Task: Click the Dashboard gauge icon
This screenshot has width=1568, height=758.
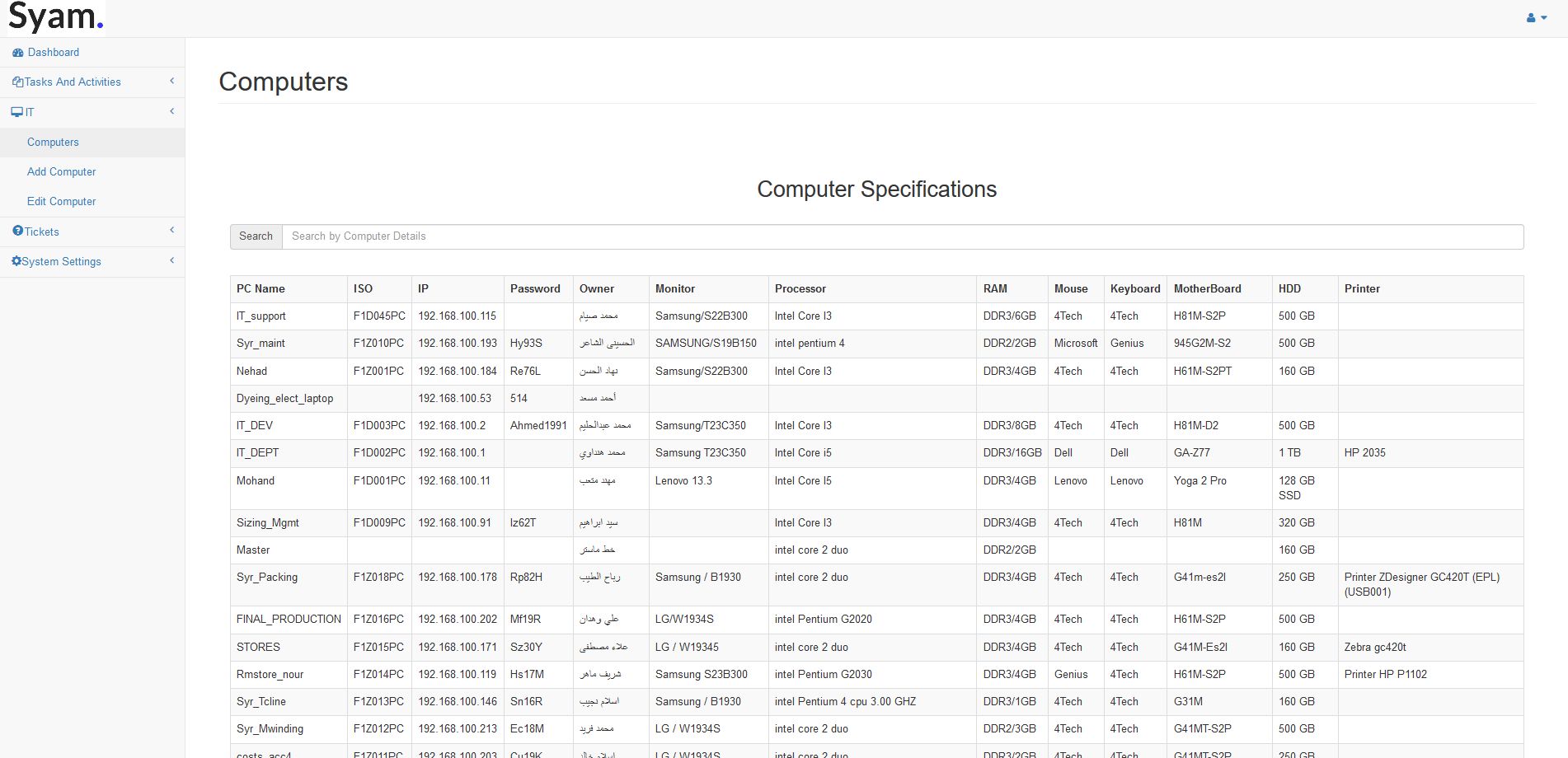Action: [17, 53]
